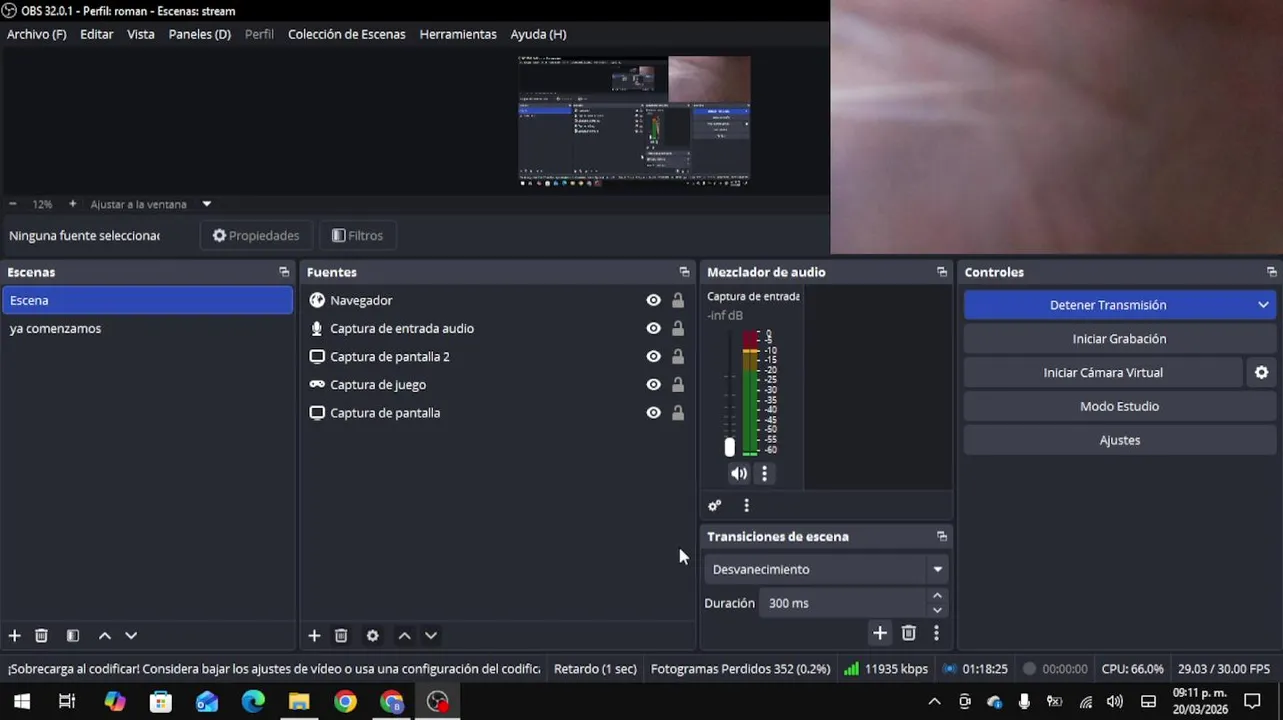
Task: Open the Ajustar a la ventana scaling dropdown
Action: [207, 204]
